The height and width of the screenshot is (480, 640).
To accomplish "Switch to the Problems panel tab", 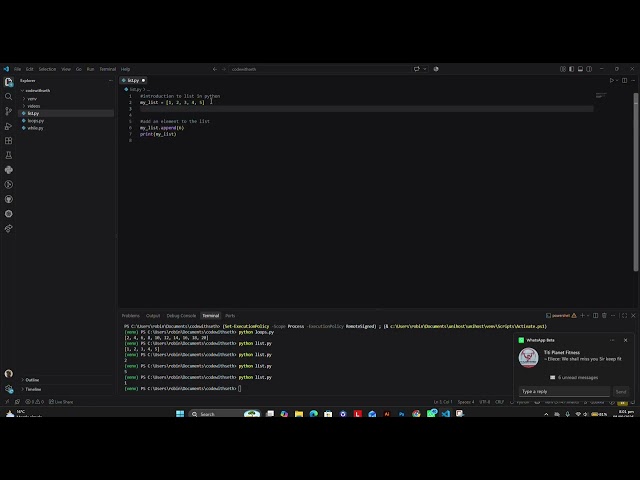I will (131, 316).
